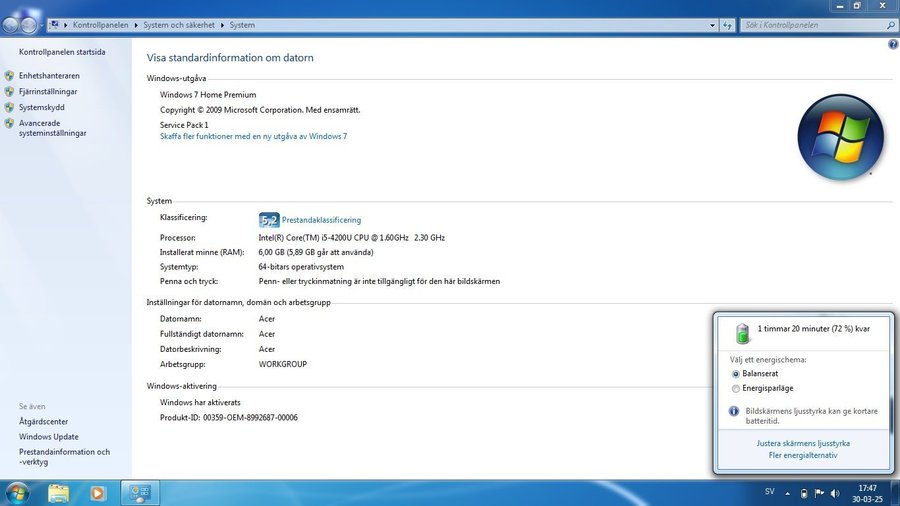
Task: Click the Control Panel taskbar button
Action: (140, 492)
